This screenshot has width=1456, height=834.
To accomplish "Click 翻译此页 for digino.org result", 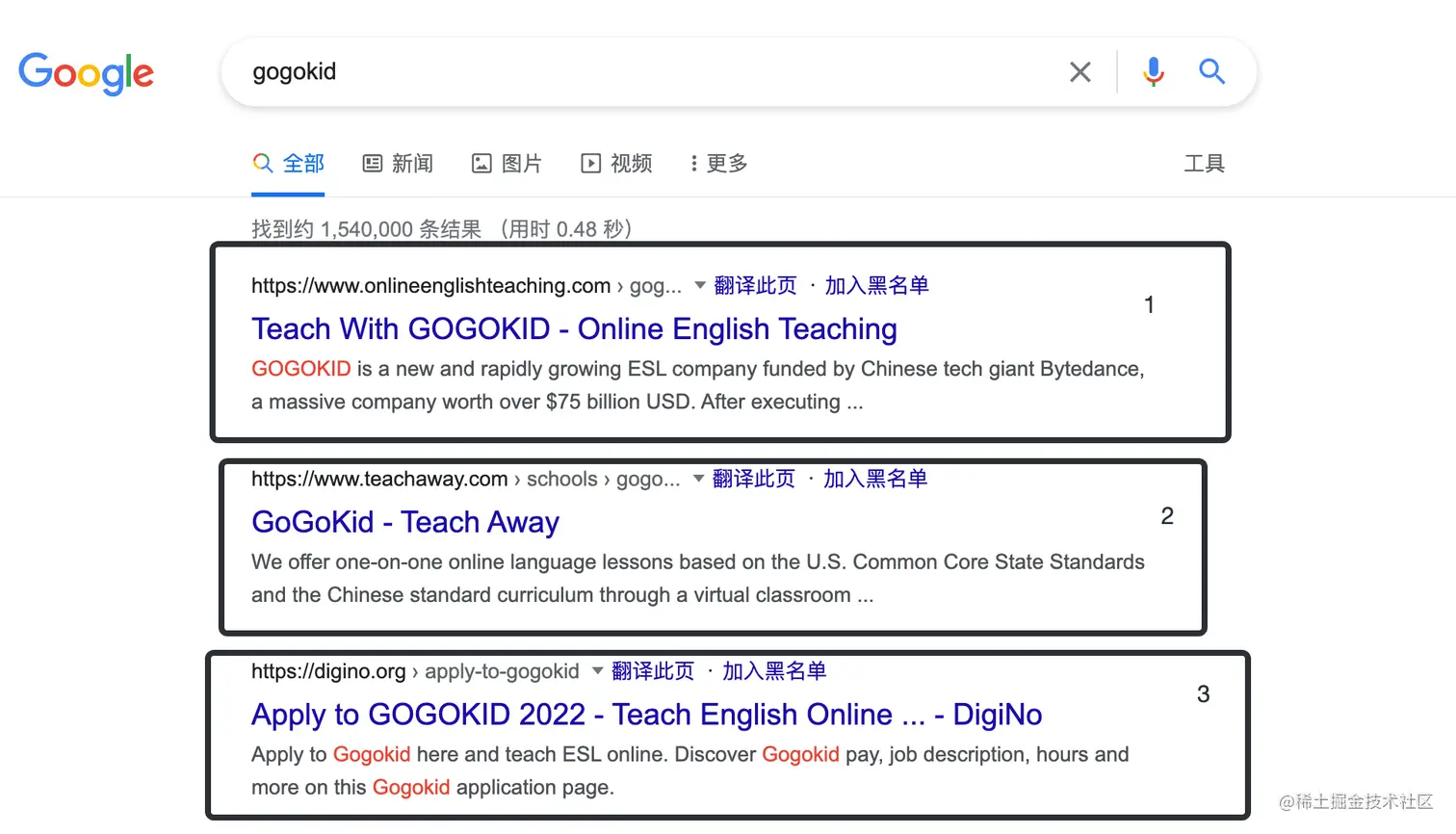I will 653,671.
